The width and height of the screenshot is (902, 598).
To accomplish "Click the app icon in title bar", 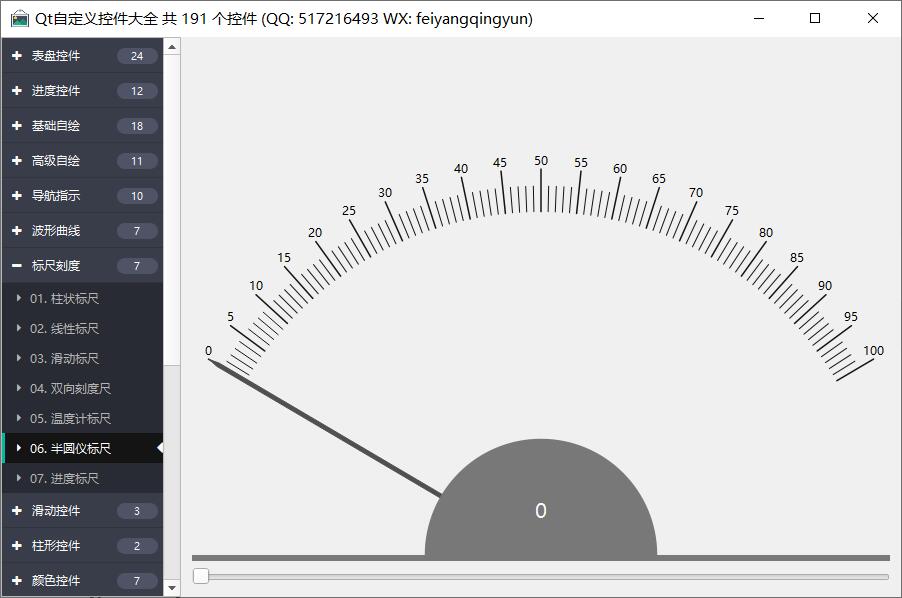I will click(x=19, y=19).
